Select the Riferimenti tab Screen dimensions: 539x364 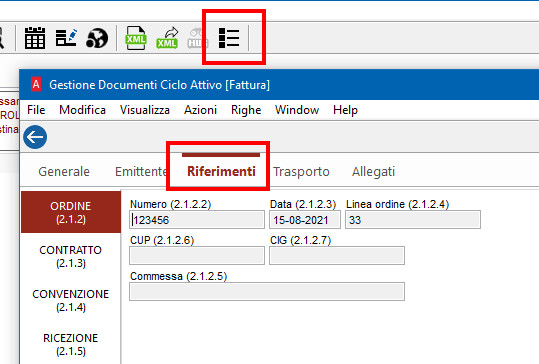(221, 171)
